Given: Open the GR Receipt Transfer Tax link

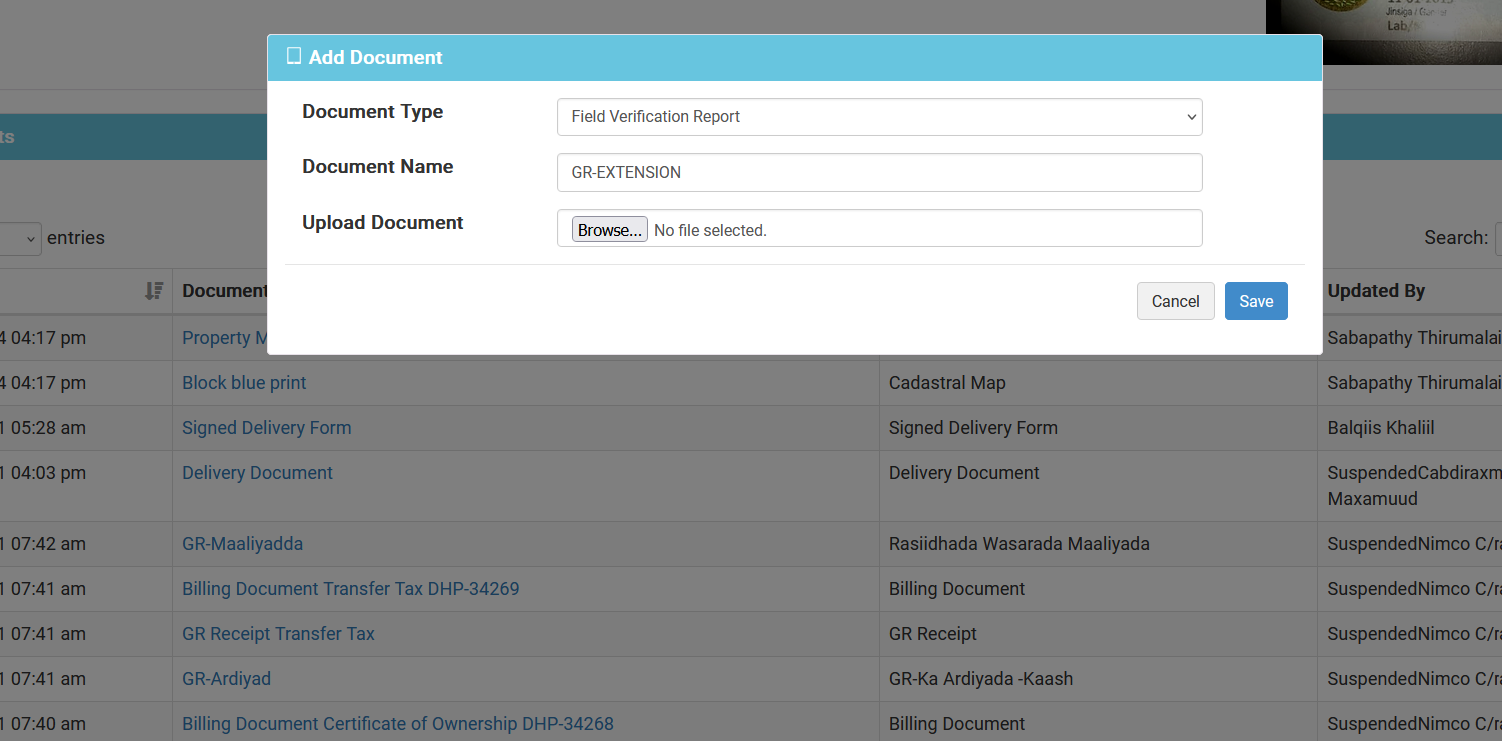Looking at the screenshot, I should click(278, 634).
